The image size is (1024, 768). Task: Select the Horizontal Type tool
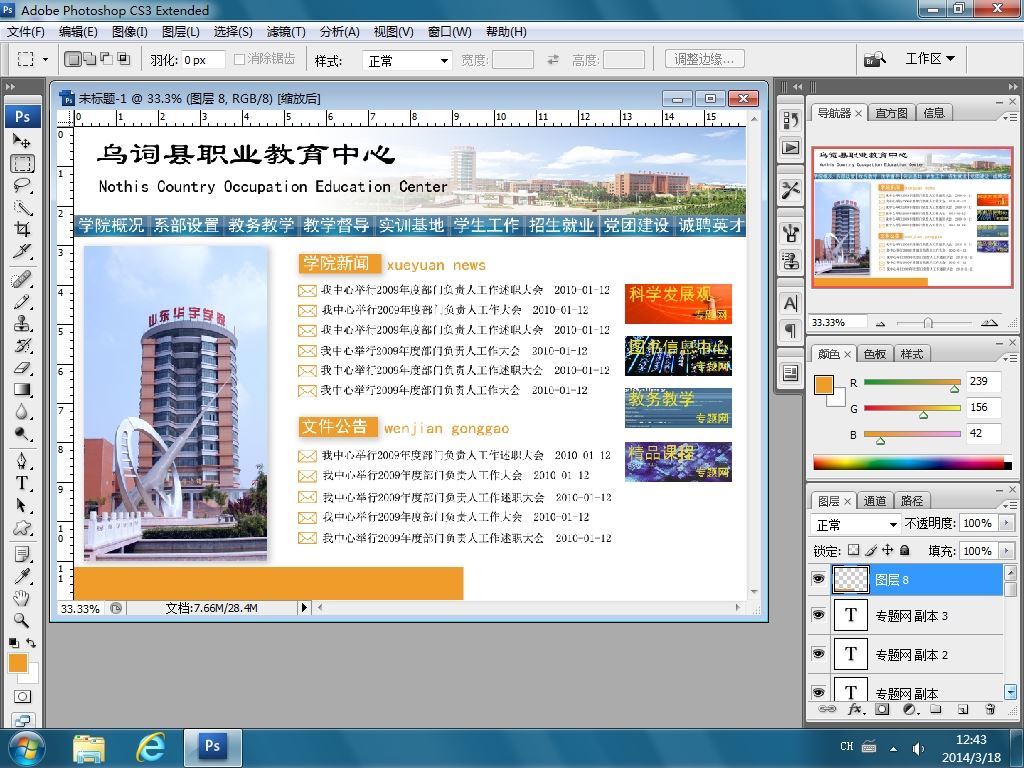point(22,482)
